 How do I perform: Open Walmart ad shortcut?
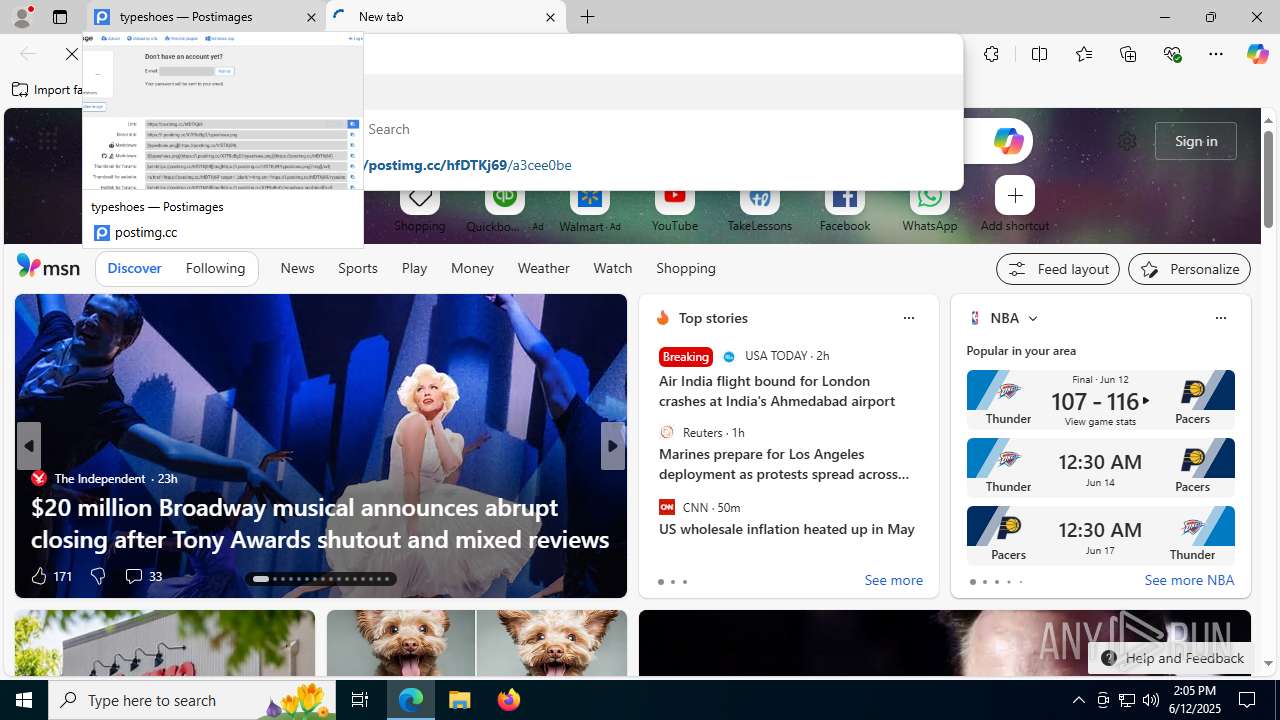tap(590, 207)
